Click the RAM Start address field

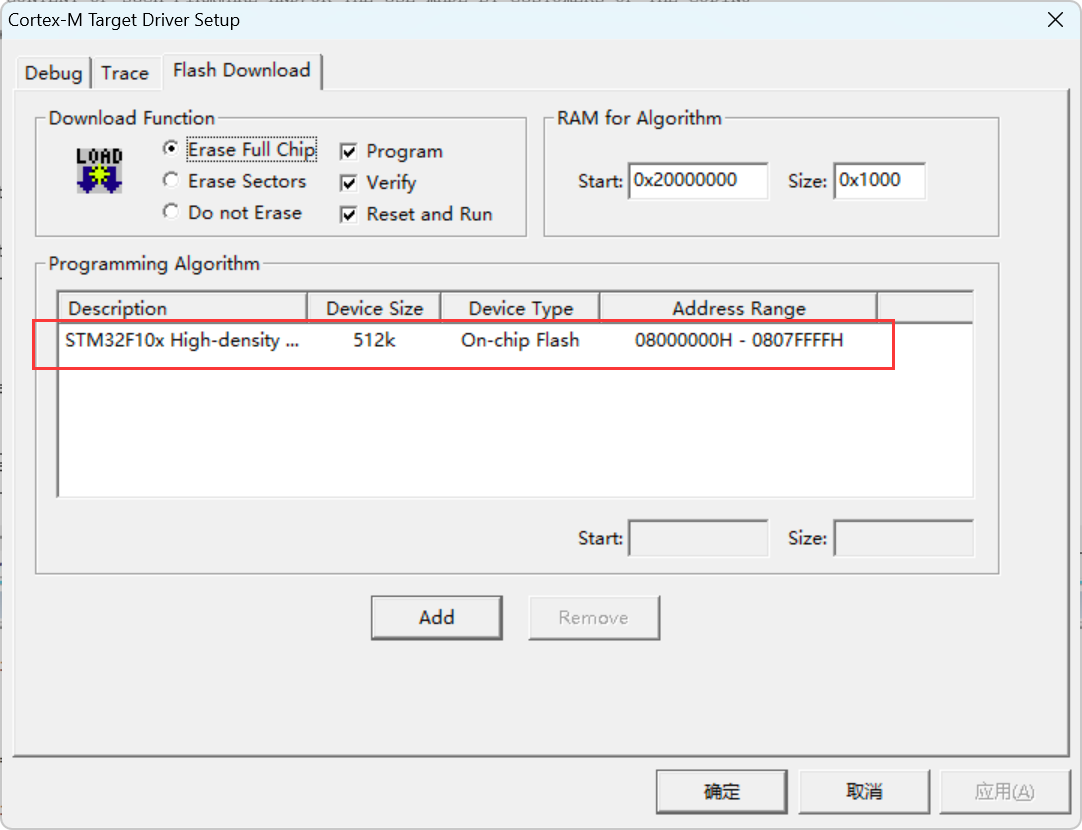click(698, 180)
